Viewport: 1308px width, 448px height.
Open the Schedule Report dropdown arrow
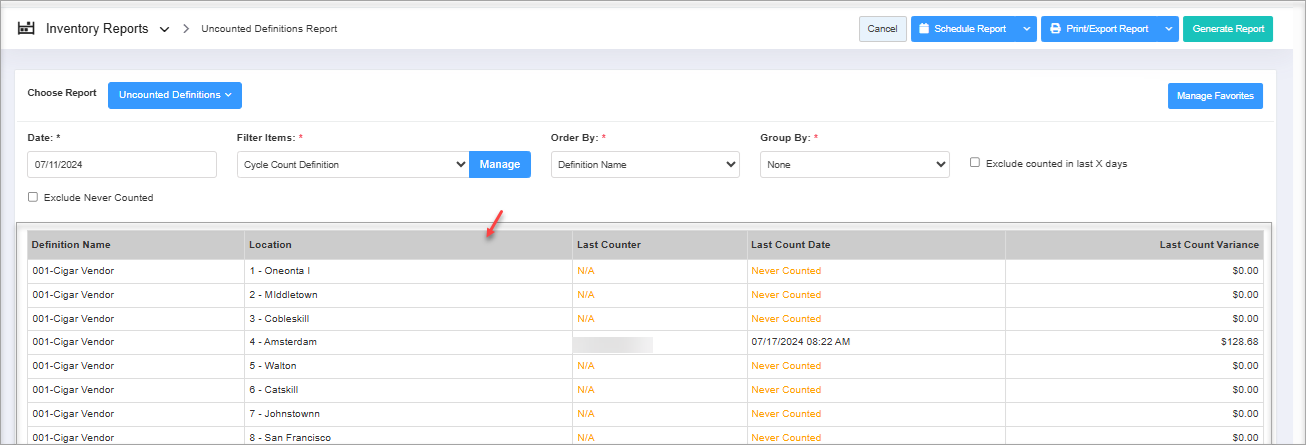point(1026,29)
